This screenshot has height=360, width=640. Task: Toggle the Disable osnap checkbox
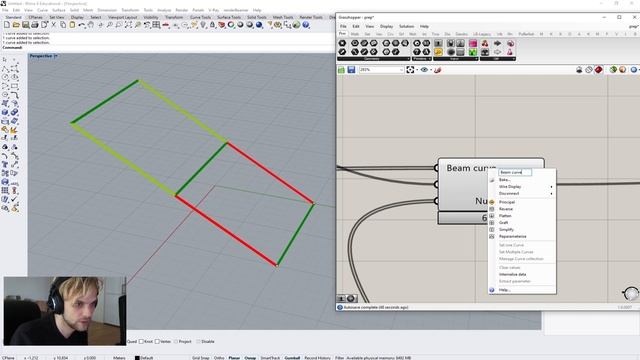pyautogui.click(x=198, y=342)
